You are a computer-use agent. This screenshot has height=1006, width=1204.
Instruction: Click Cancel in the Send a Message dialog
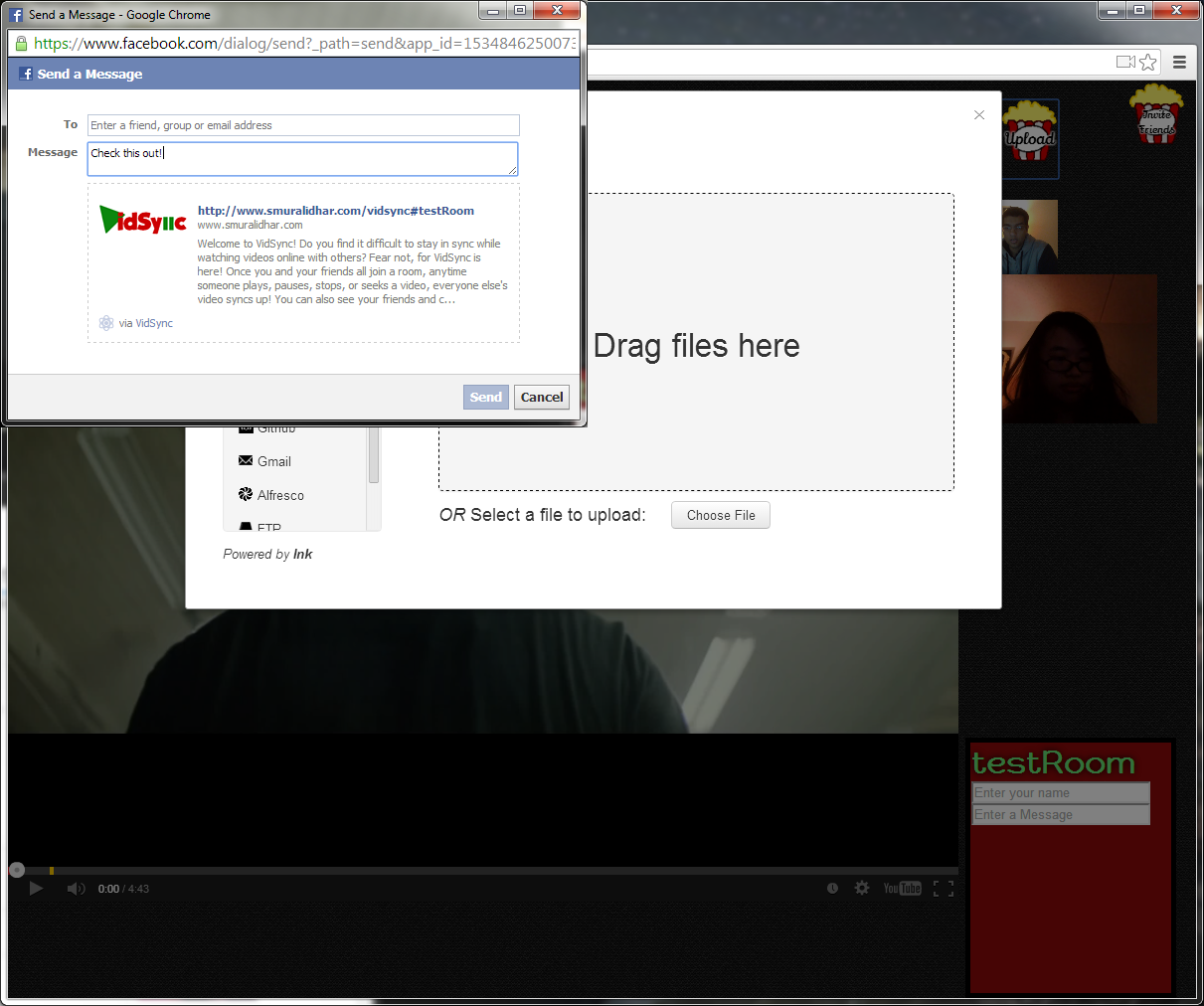point(542,397)
